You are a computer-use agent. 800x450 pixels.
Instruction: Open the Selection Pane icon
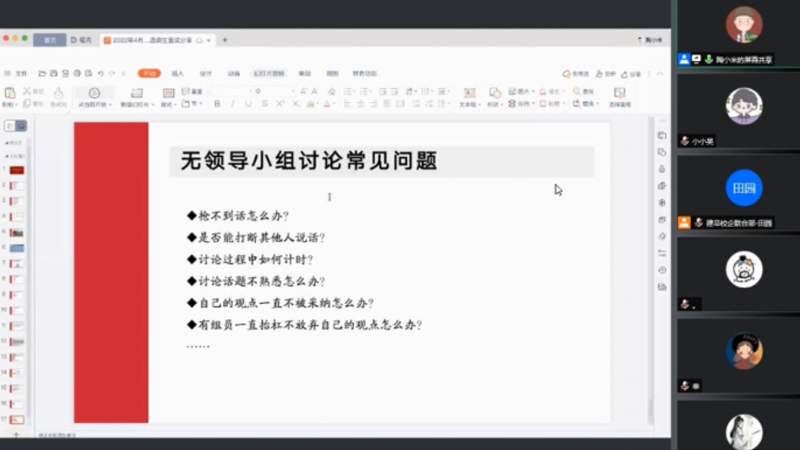(620, 92)
